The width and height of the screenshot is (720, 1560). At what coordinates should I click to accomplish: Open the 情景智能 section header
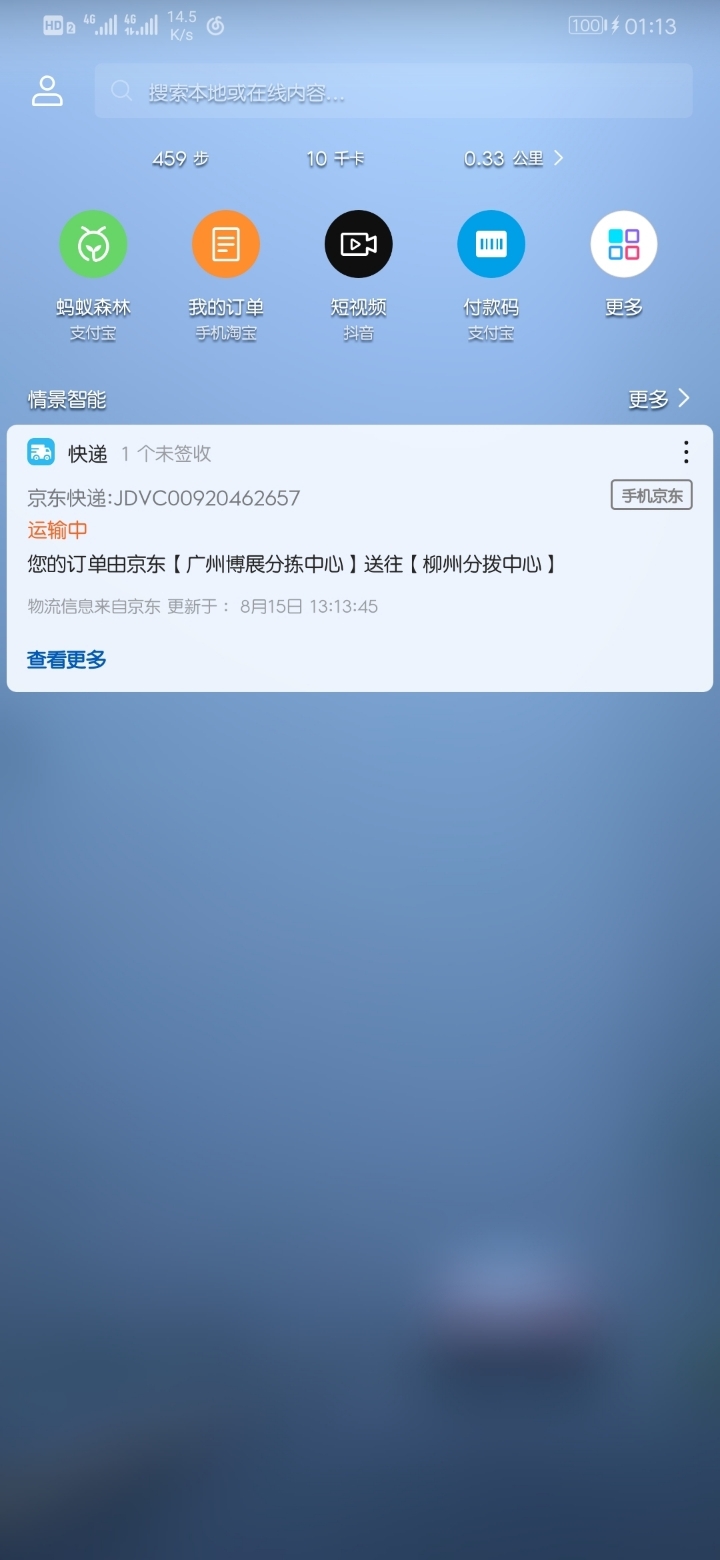pos(67,399)
